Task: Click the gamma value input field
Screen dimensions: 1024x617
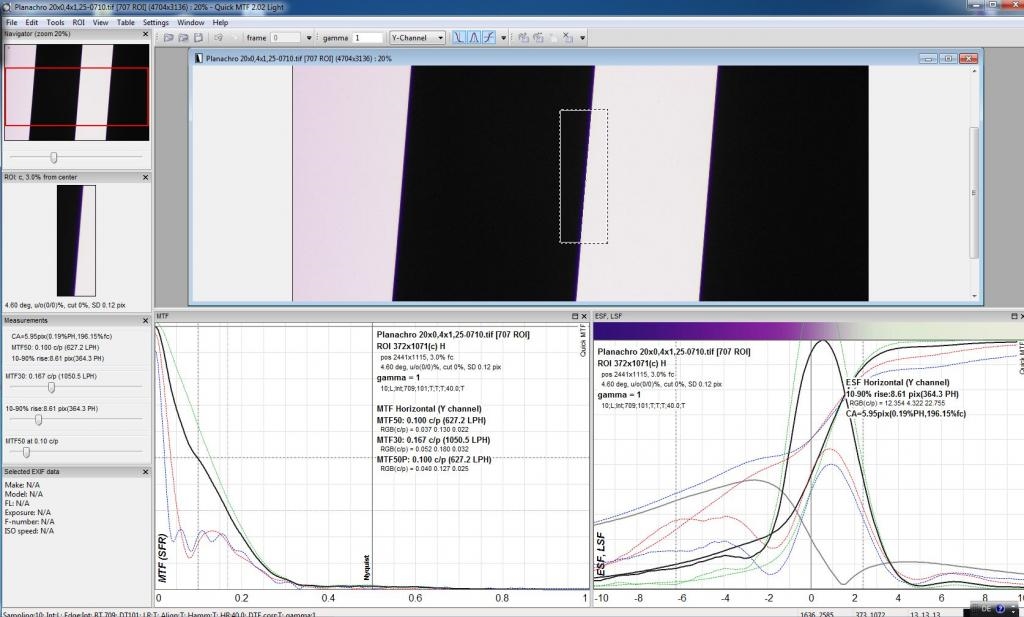Action: pyautogui.click(x=367, y=38)
